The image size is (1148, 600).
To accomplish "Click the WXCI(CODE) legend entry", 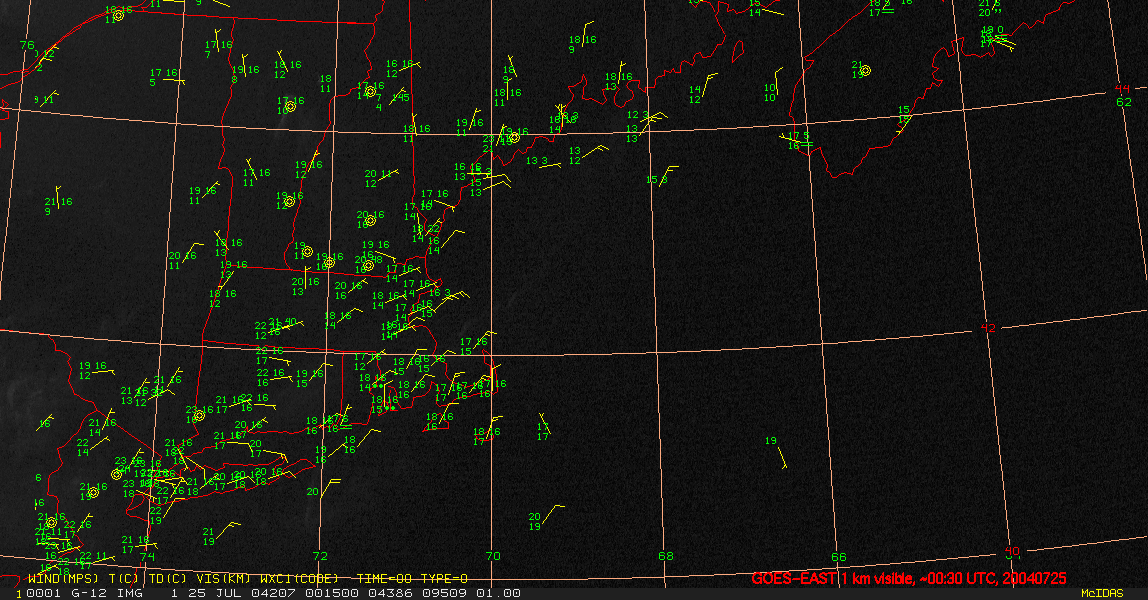I will [299, 579].
